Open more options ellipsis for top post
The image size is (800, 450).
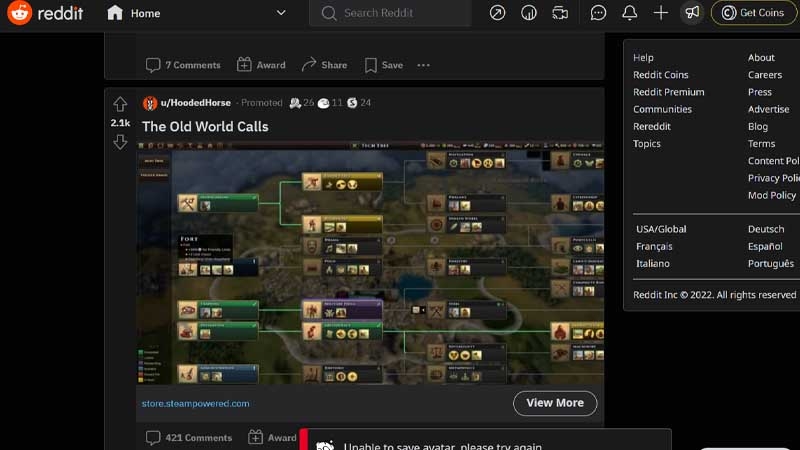tap(423, 65)
